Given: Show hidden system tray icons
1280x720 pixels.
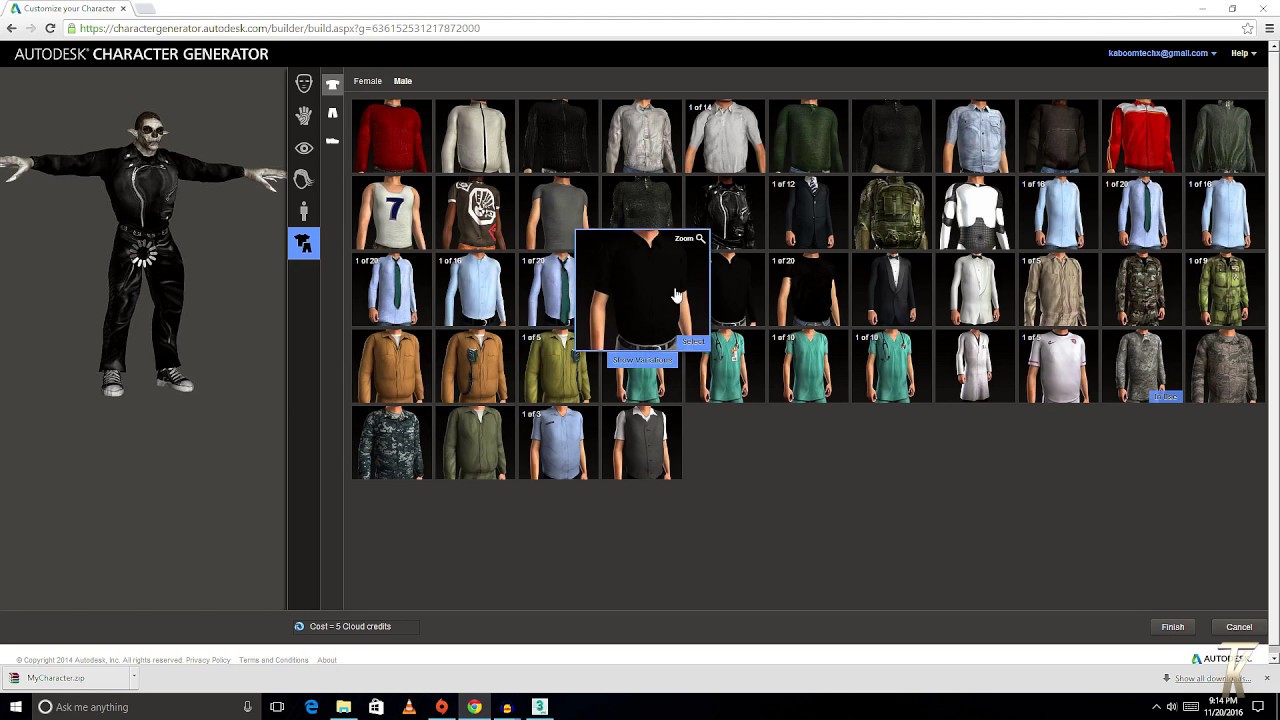Looking at the screenshot, I should point(1156,707).
